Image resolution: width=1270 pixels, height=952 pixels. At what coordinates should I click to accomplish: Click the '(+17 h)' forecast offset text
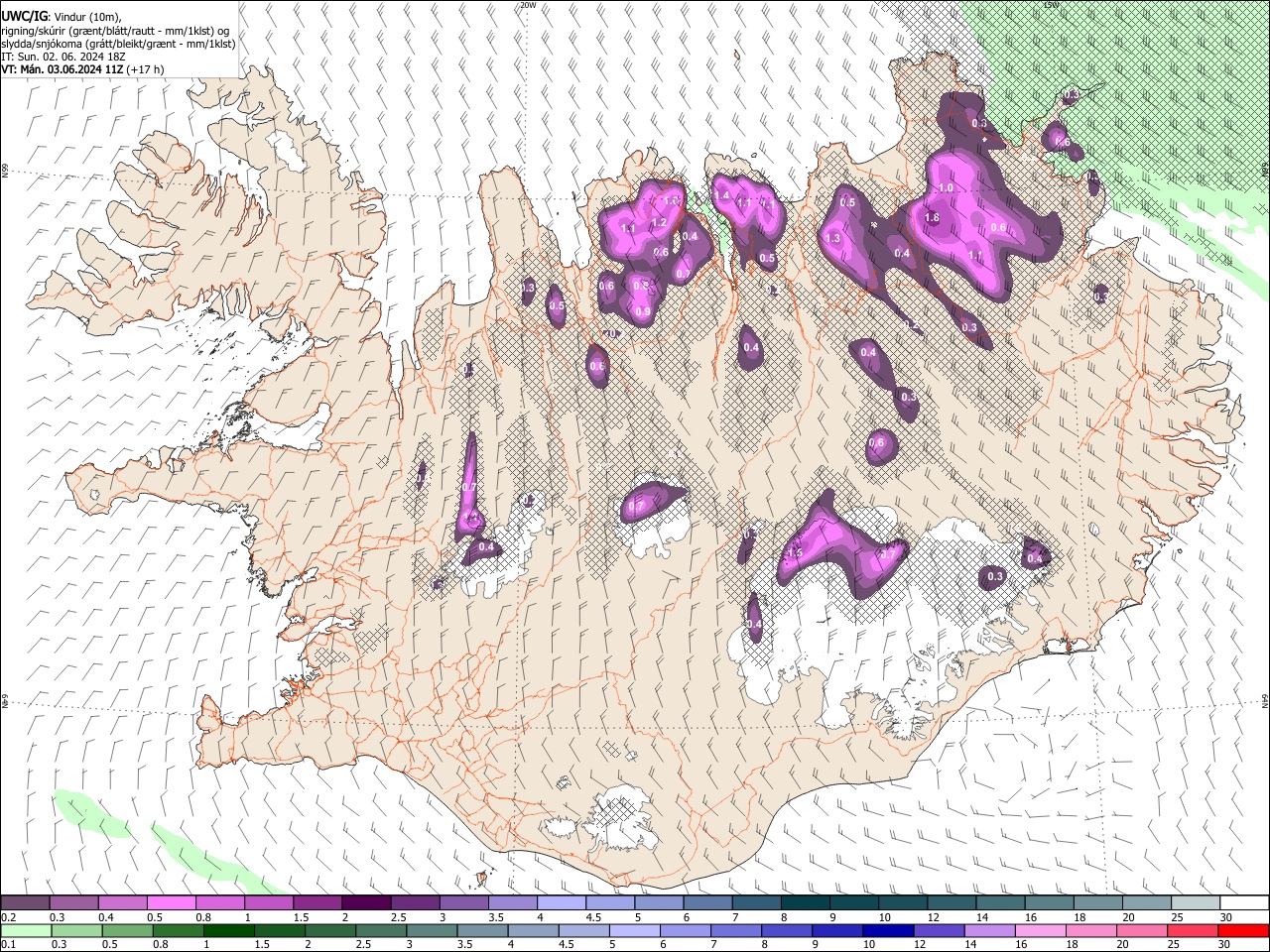point(145,69)
